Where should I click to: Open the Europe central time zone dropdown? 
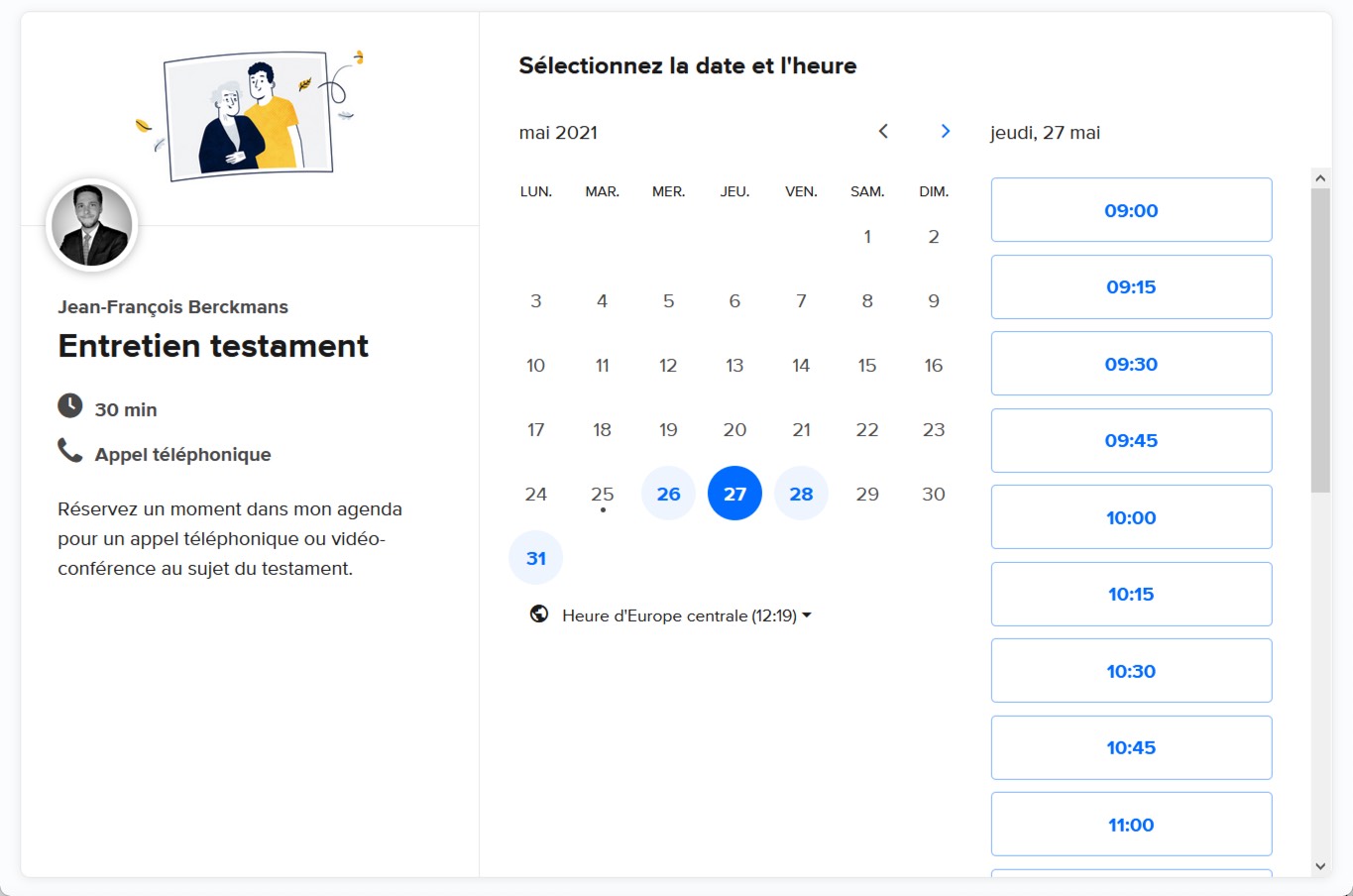pos(686,616)
